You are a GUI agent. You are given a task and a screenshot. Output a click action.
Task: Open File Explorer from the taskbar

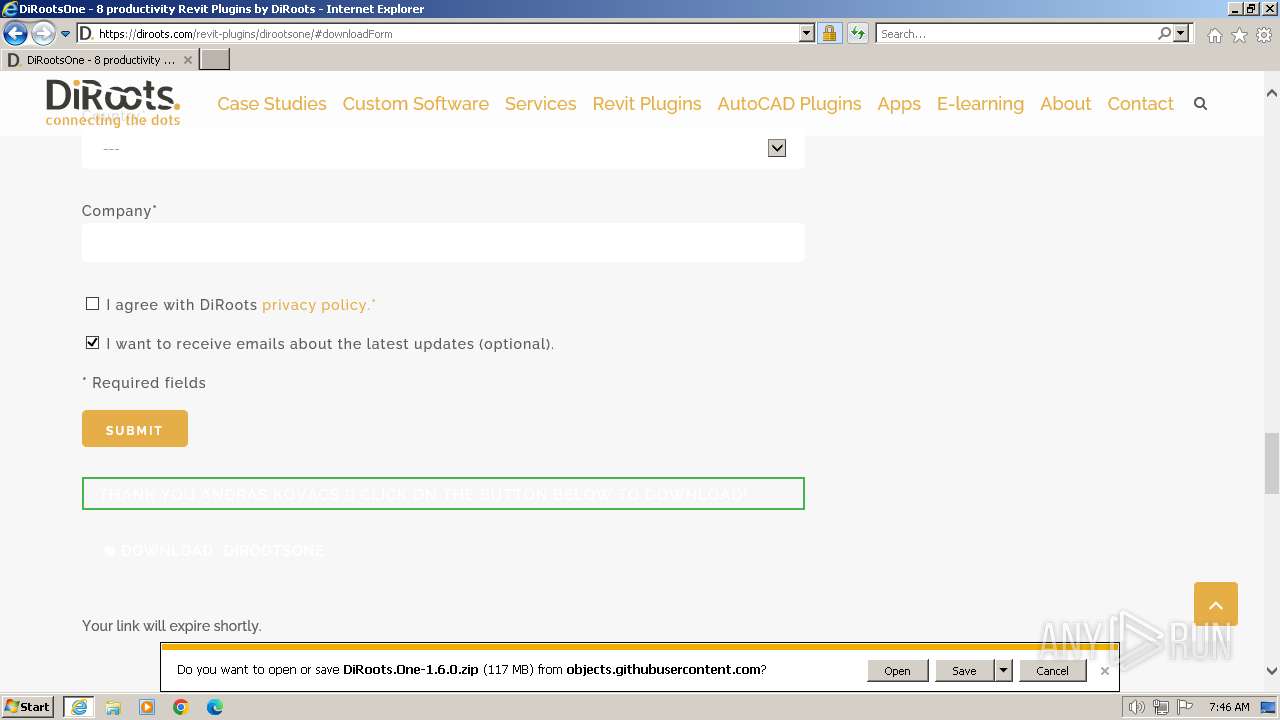(x=113, y=707)
